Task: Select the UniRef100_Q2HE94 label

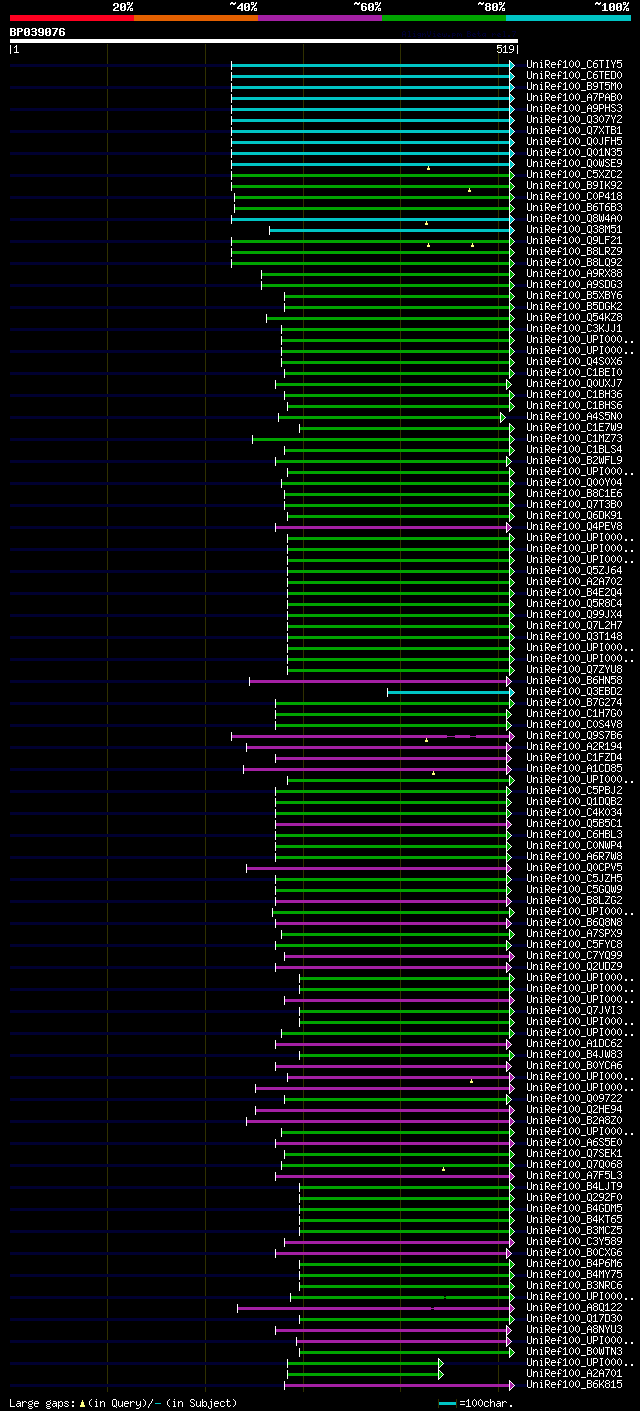Action: [575, 1109]
